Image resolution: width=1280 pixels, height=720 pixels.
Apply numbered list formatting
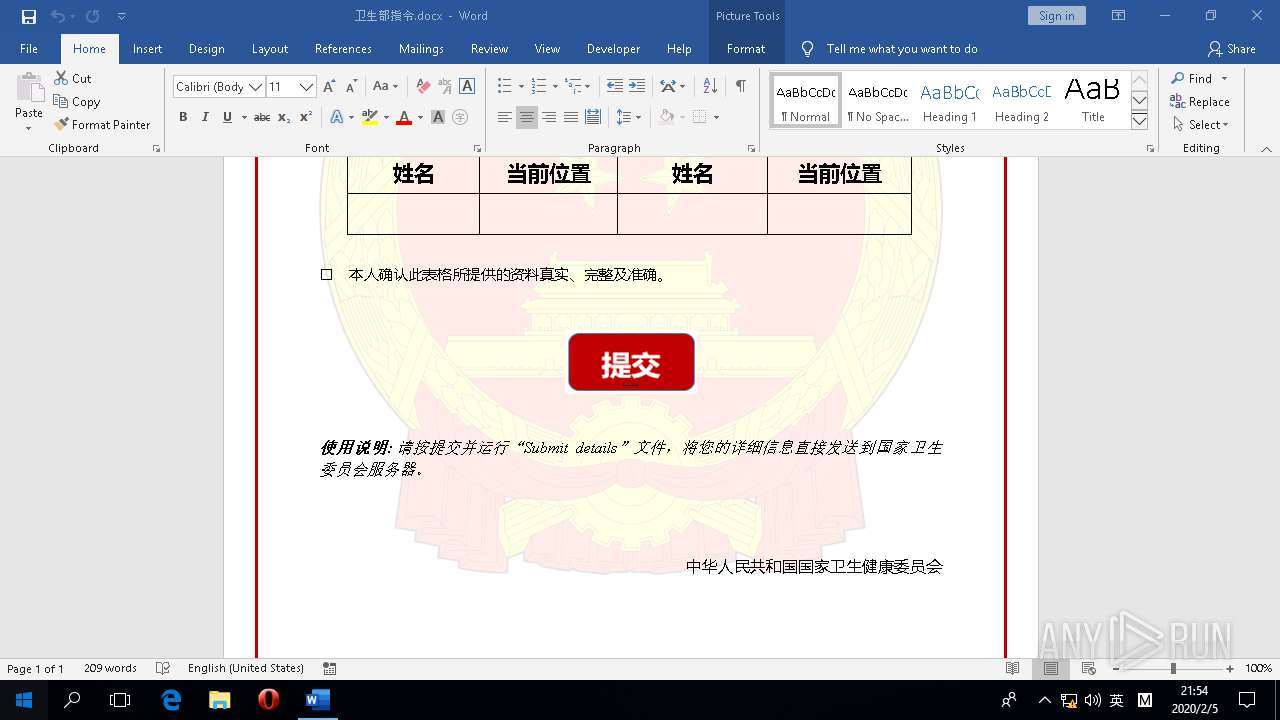539,86
